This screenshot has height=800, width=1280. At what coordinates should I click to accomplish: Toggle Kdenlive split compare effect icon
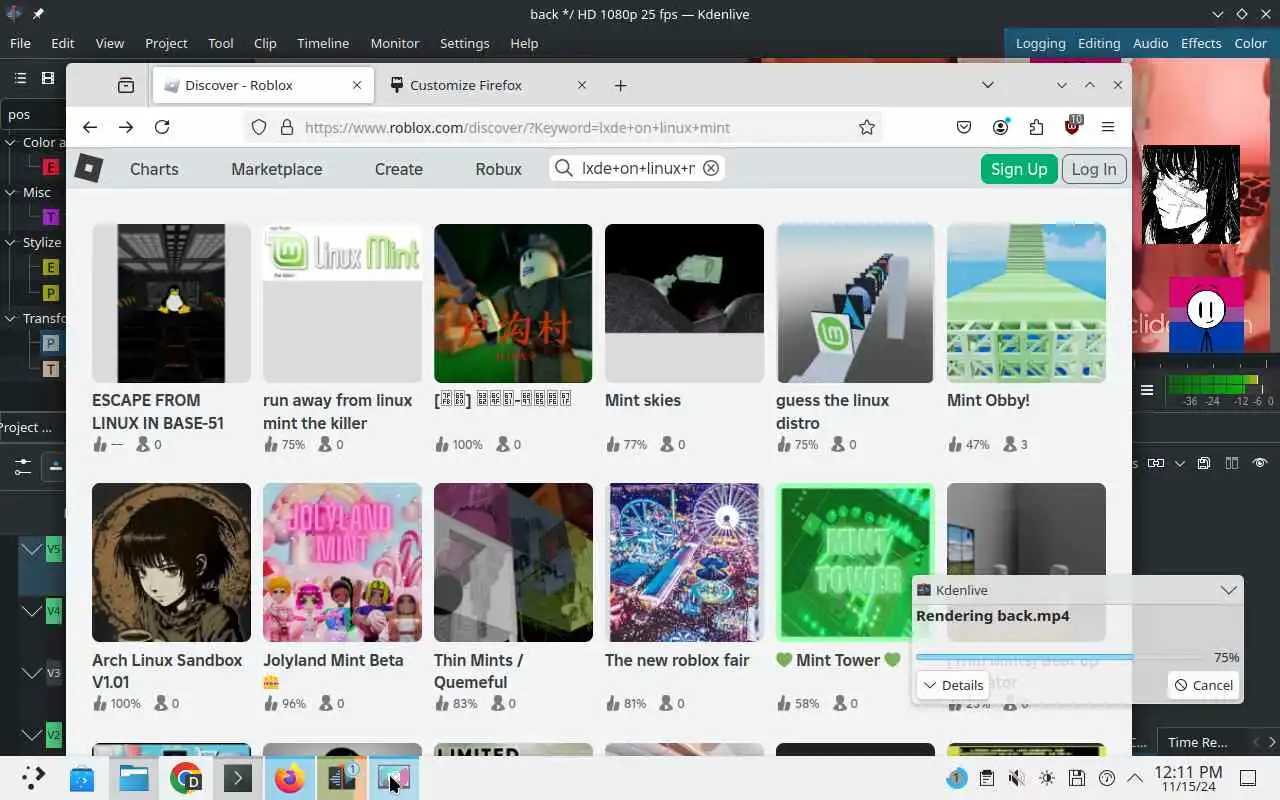point(1232,463)
